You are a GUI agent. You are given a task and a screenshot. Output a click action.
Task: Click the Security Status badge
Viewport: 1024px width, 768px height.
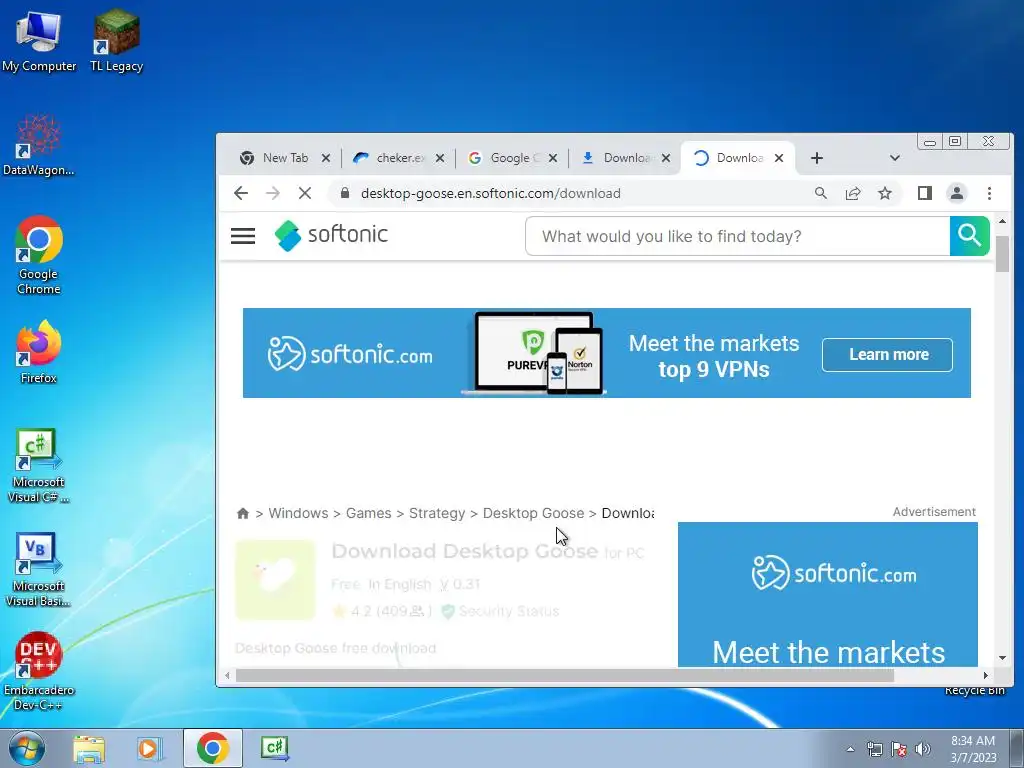pyautogui.click(x=501, y=611)
